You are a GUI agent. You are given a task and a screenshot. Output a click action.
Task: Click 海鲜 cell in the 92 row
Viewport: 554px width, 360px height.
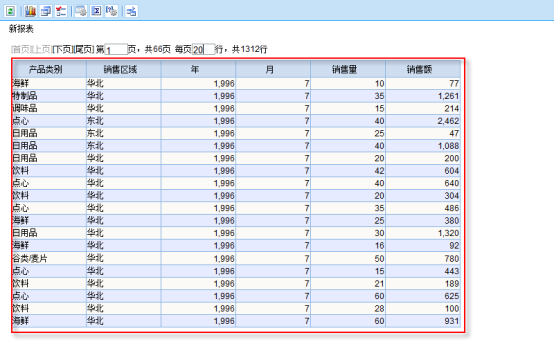49,246
